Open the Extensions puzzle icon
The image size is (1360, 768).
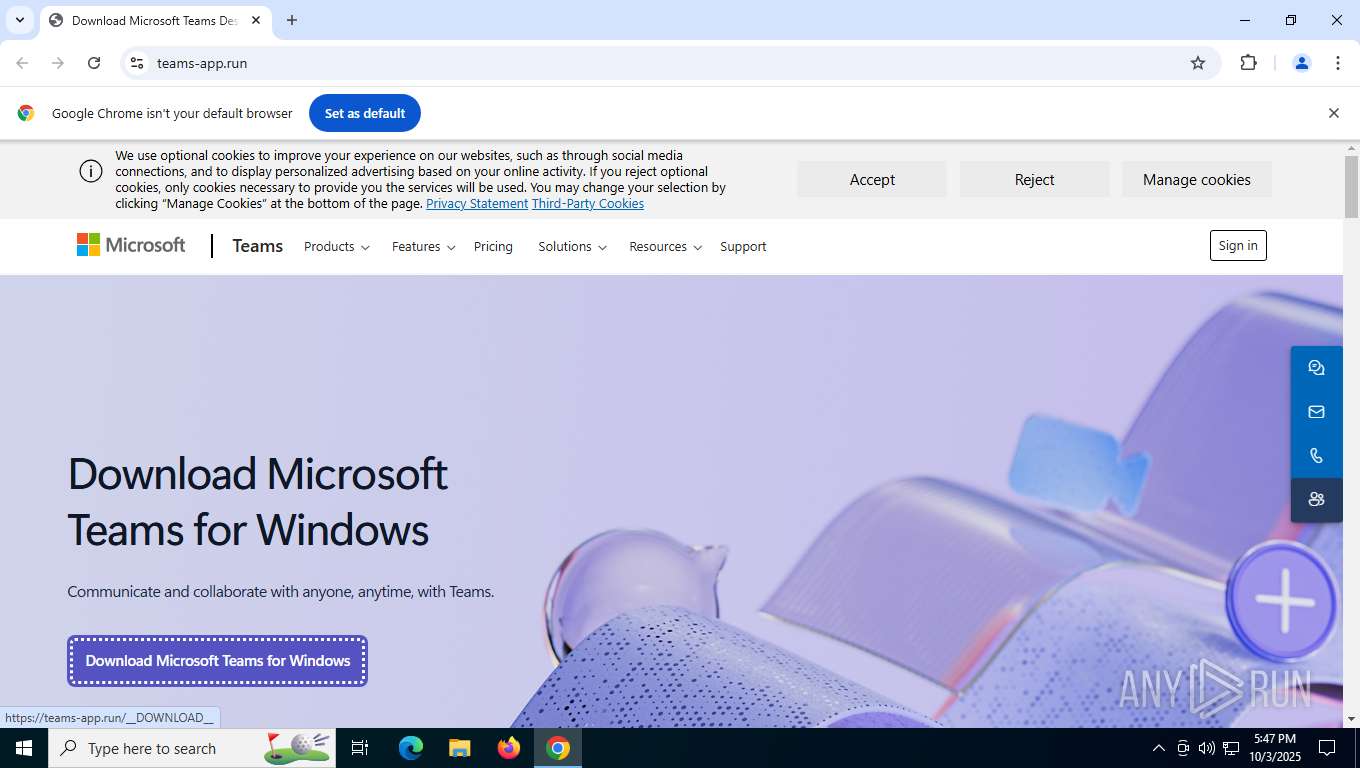(1248, 63)
